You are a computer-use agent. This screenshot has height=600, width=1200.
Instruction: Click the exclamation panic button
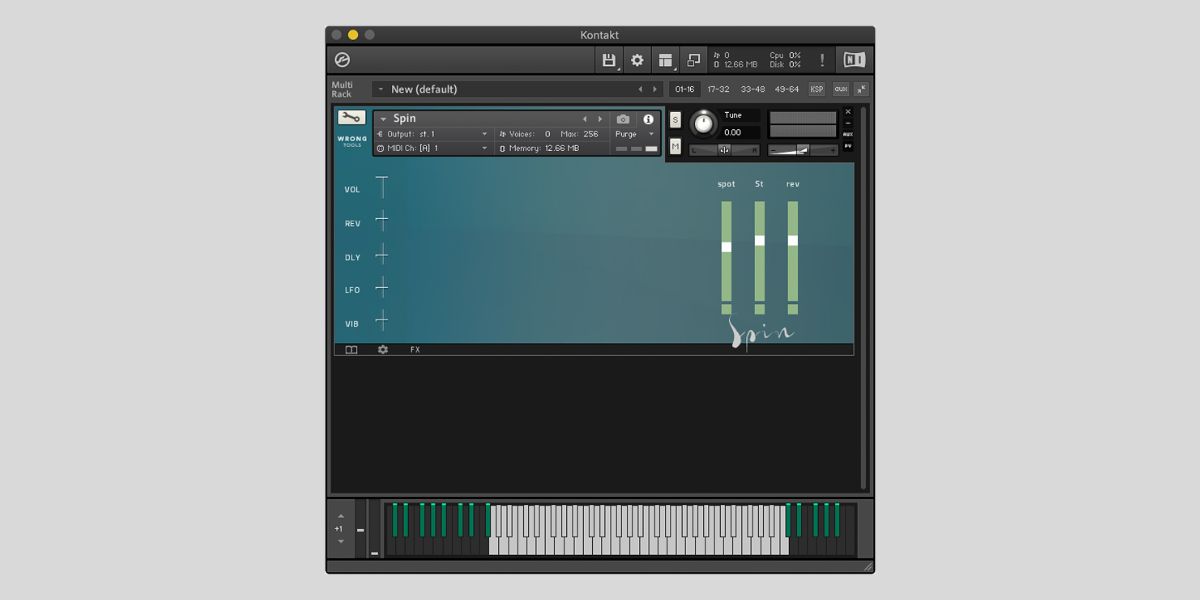tap(822, 60)
